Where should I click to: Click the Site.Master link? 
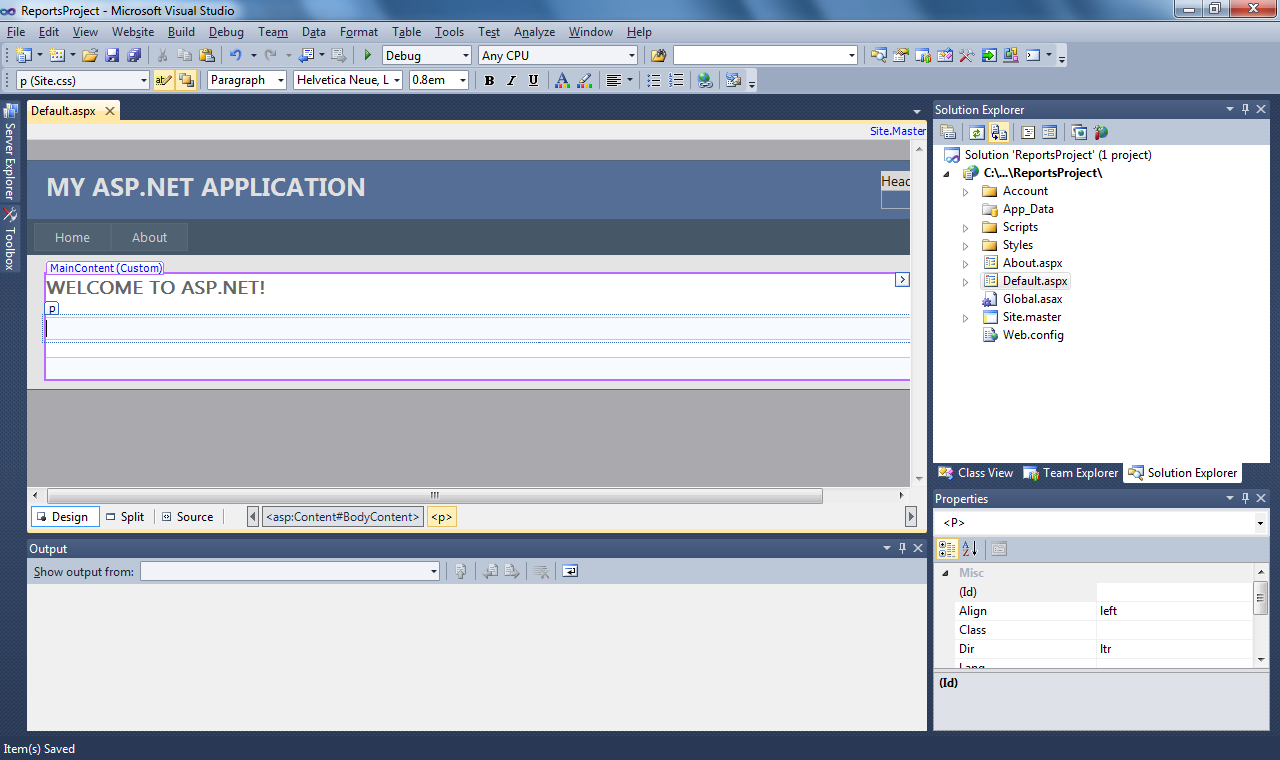tap(897, 131)
